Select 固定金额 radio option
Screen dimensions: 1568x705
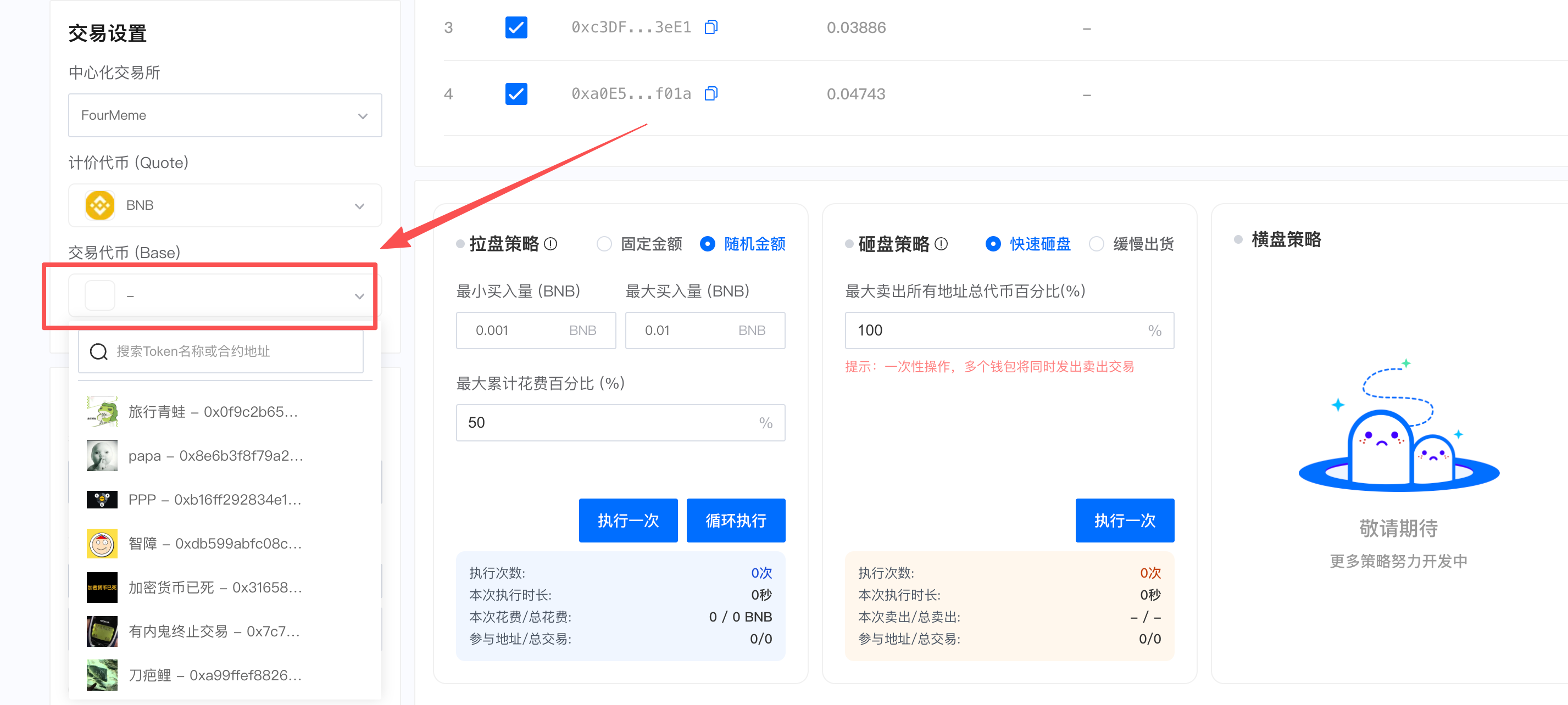[604, 244]
